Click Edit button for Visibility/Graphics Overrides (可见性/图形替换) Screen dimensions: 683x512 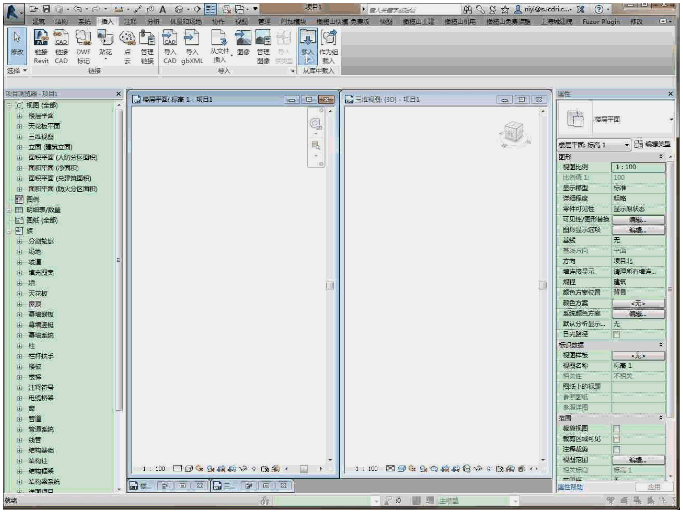tap(638, 219)
